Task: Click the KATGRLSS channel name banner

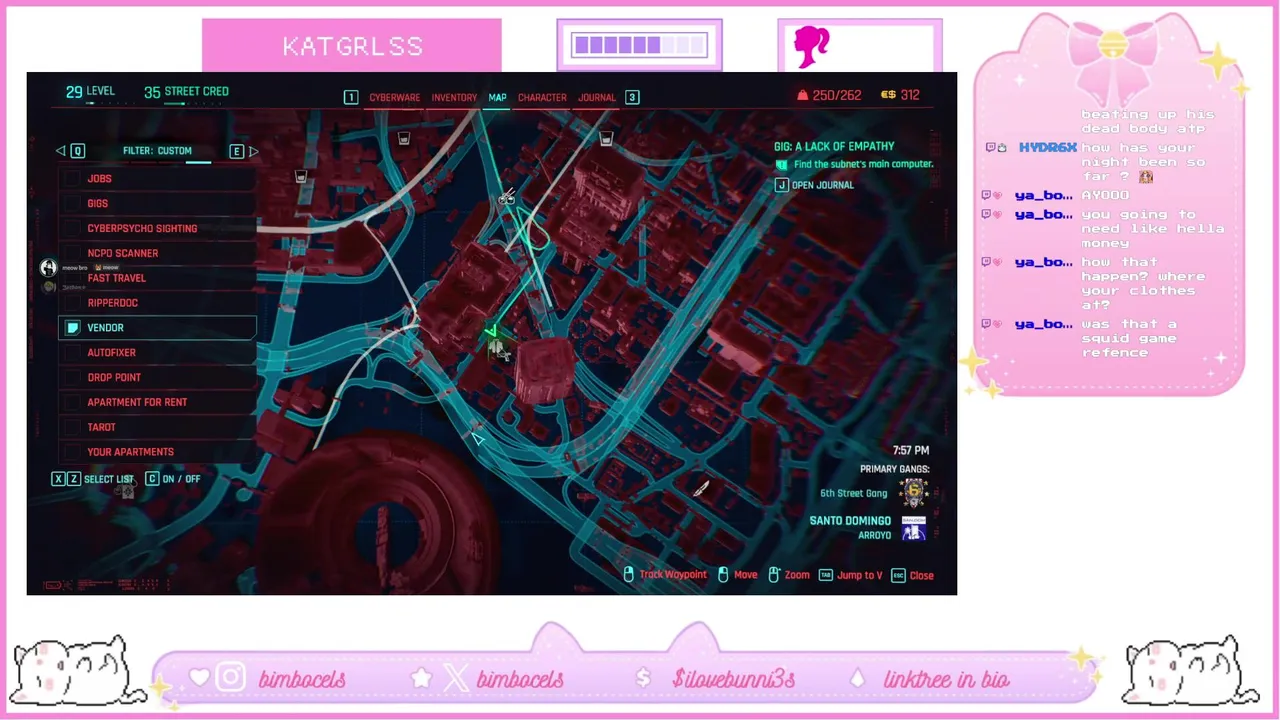Action: point(352,46)
